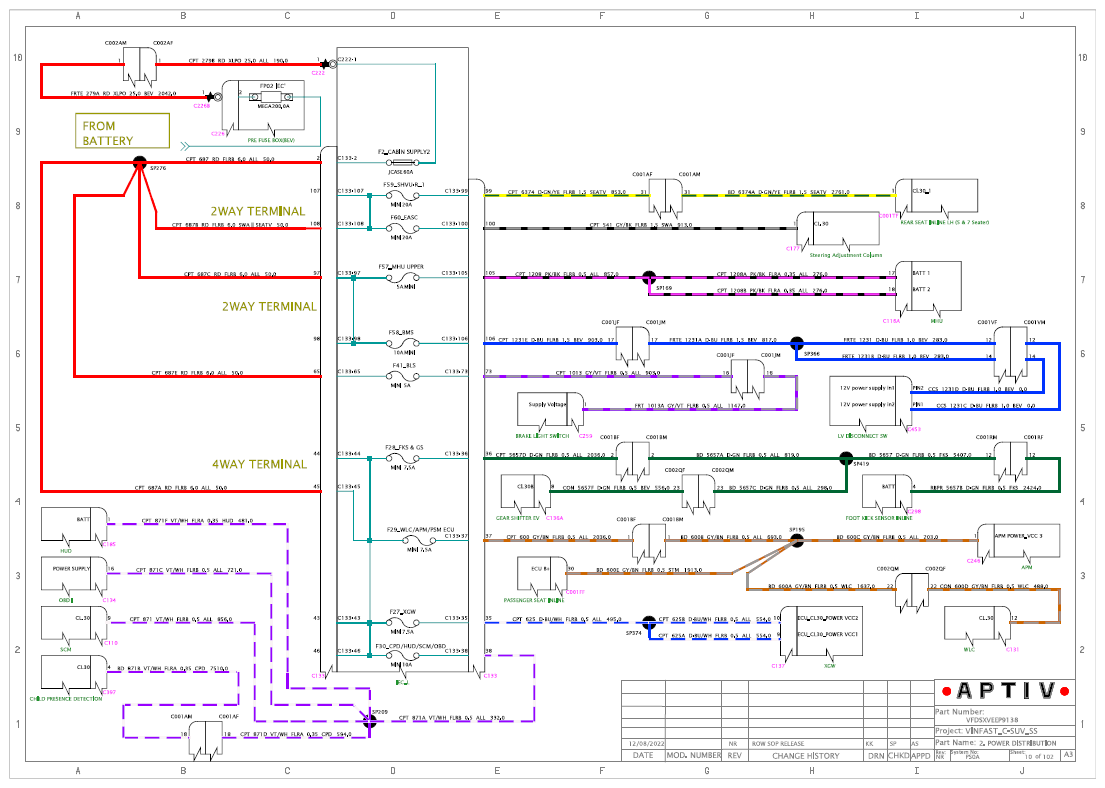Image resolution: width=1105 pixels, height=788 pixels.
Task: Select the part number VFDSXVEEP9138
Action: [x=992, y=720]
